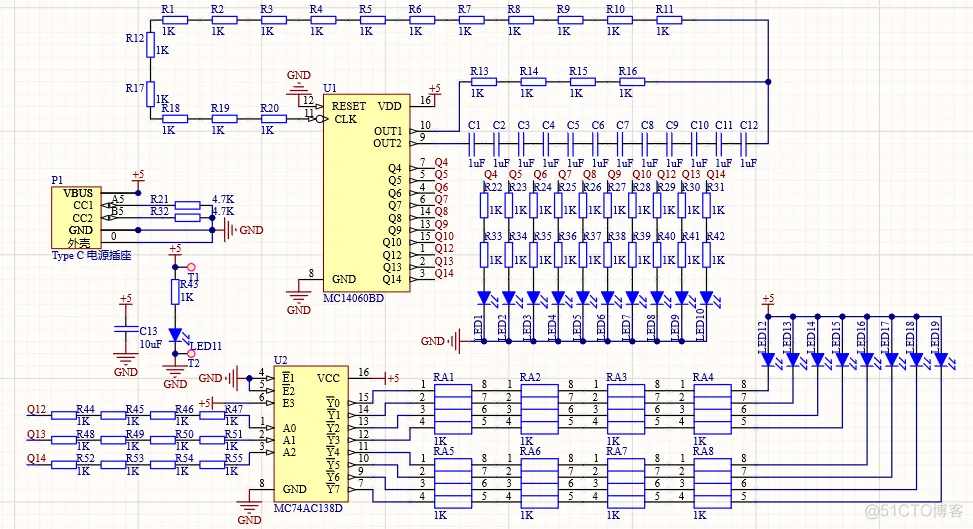The width and height of the screenshot is (973, 529).
Task: Select the +5 power port at VDD pin 16
Action: 434,91
